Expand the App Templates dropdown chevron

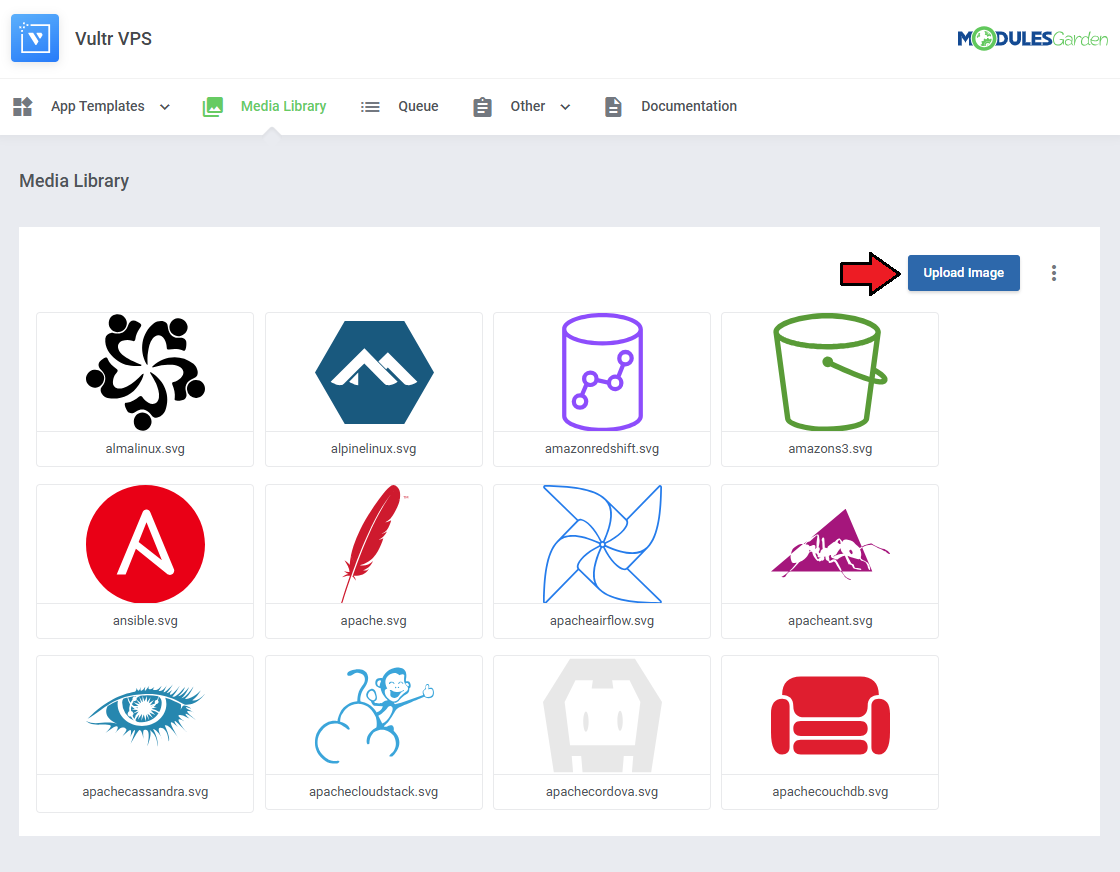pyautogui.click(x=165, y=107)
